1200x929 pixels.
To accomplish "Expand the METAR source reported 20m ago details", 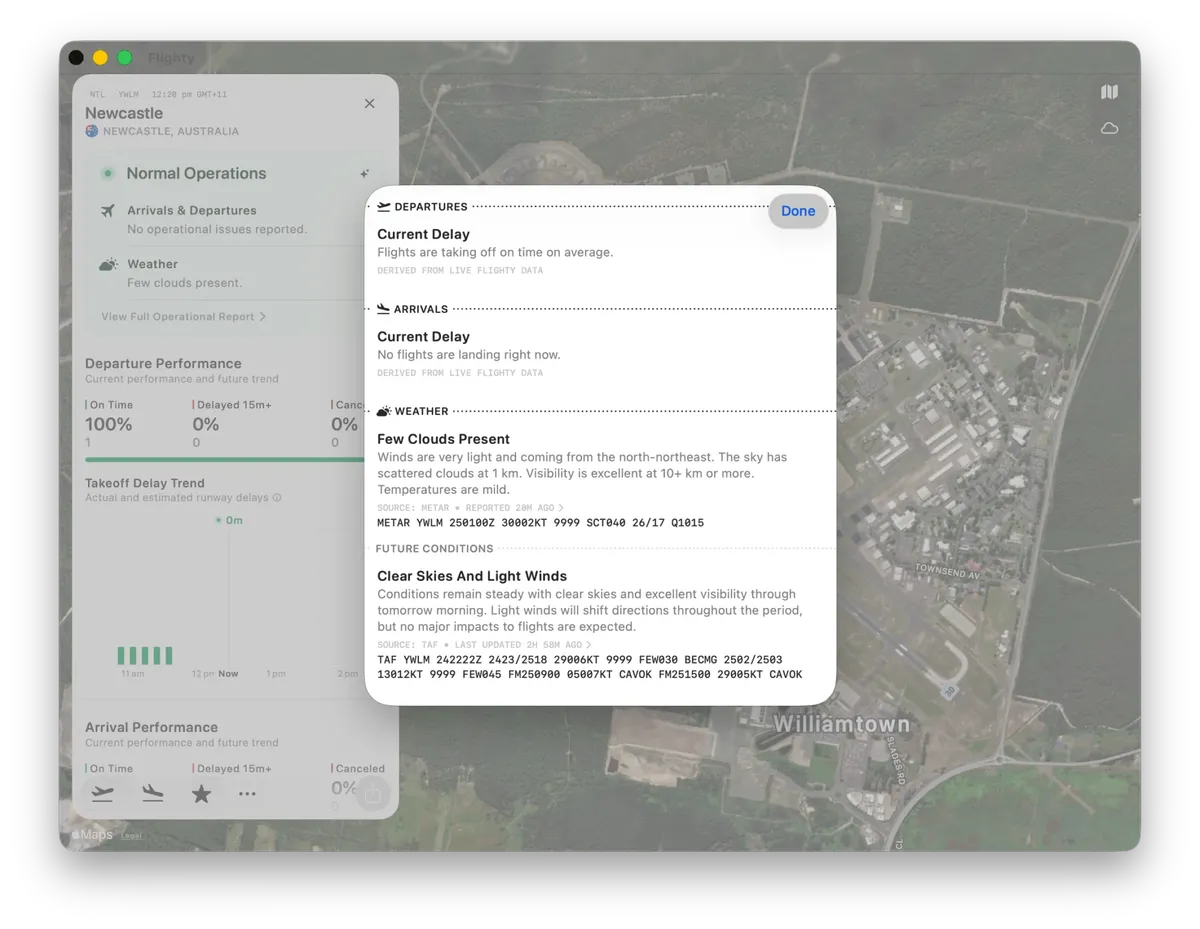I will pyautogui.click(x=470, y=508).
